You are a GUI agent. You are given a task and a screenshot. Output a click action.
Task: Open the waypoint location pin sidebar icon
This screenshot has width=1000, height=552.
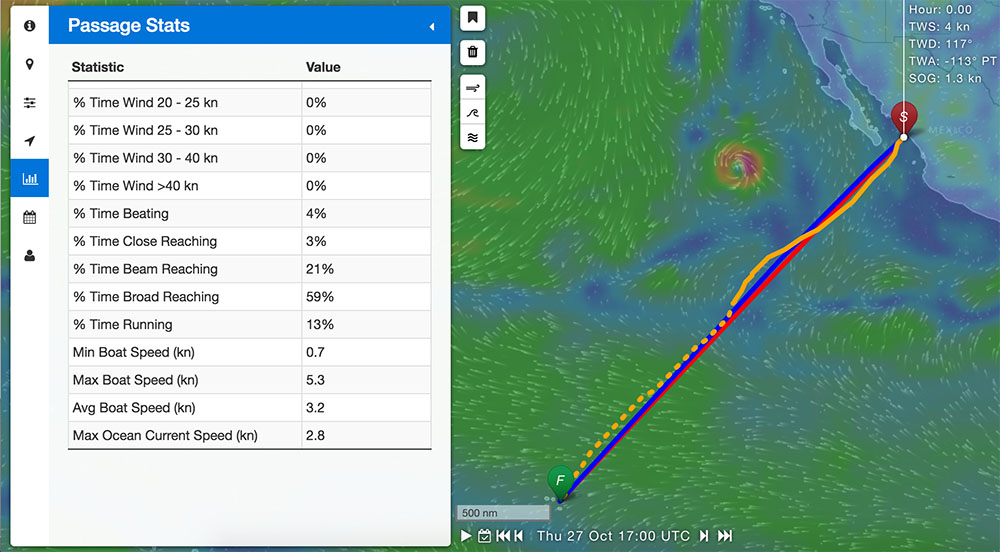(29, 64)
